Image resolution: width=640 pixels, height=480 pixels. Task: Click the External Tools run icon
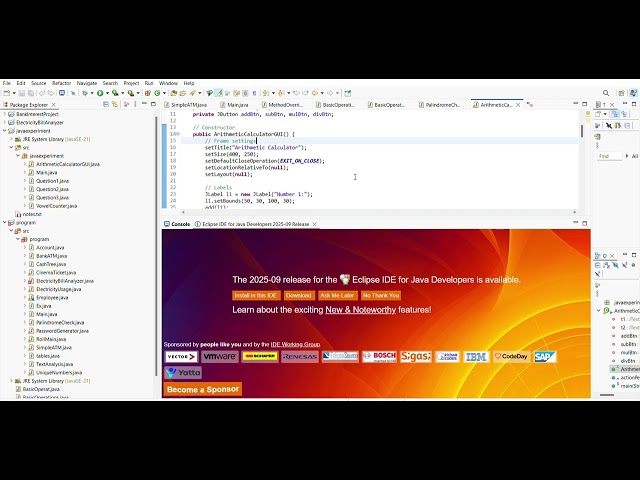tap(131, 93)
